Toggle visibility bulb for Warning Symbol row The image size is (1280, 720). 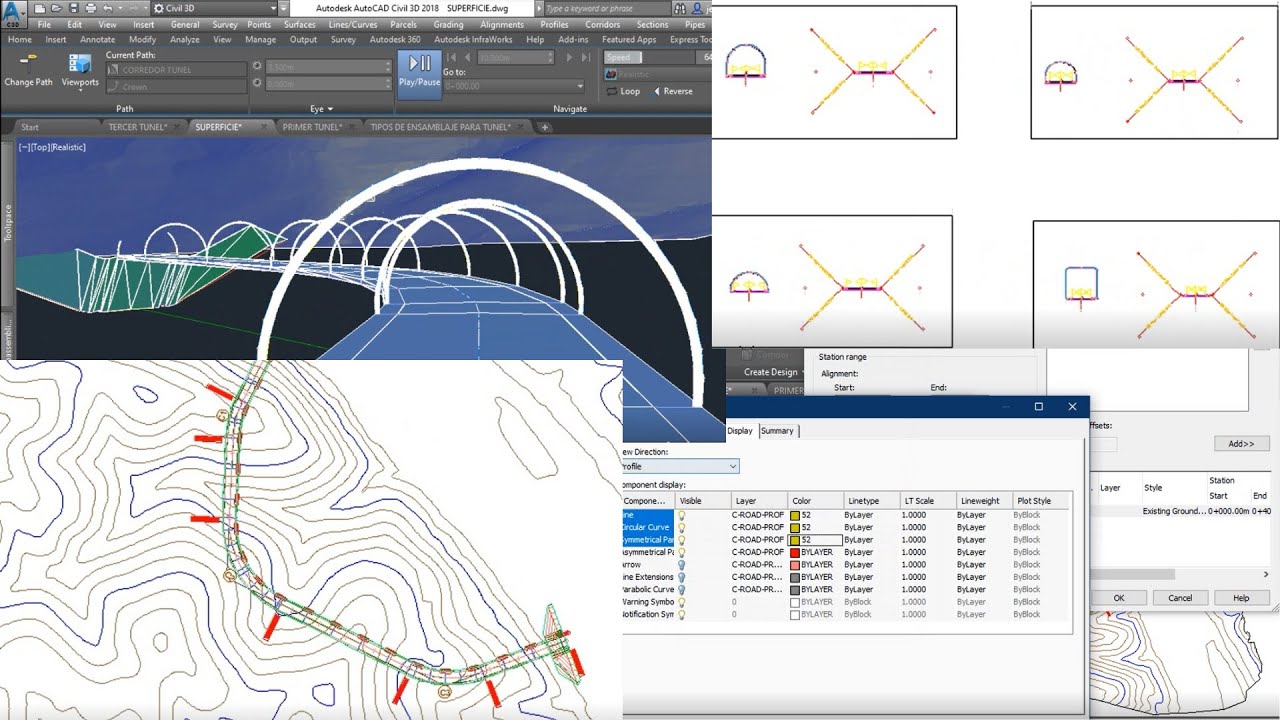pos(682,602)
